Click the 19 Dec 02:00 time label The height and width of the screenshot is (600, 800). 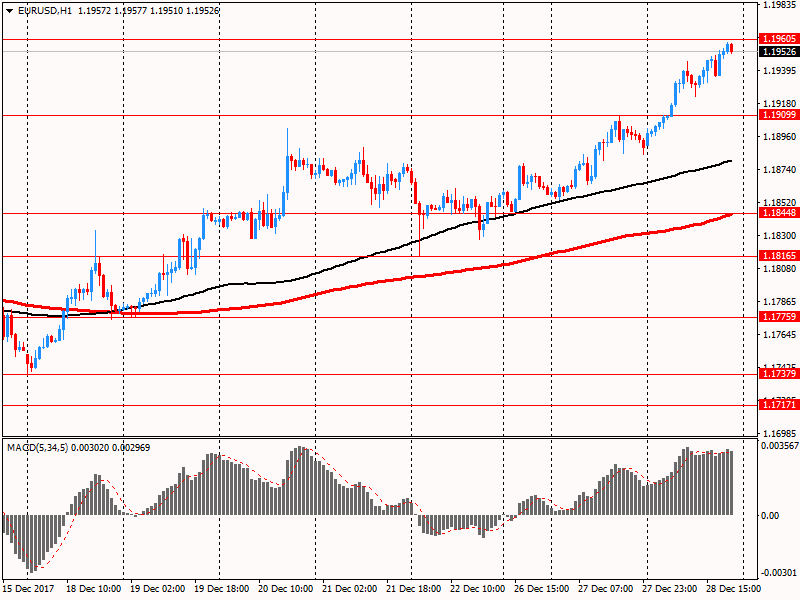coord(158,588)
